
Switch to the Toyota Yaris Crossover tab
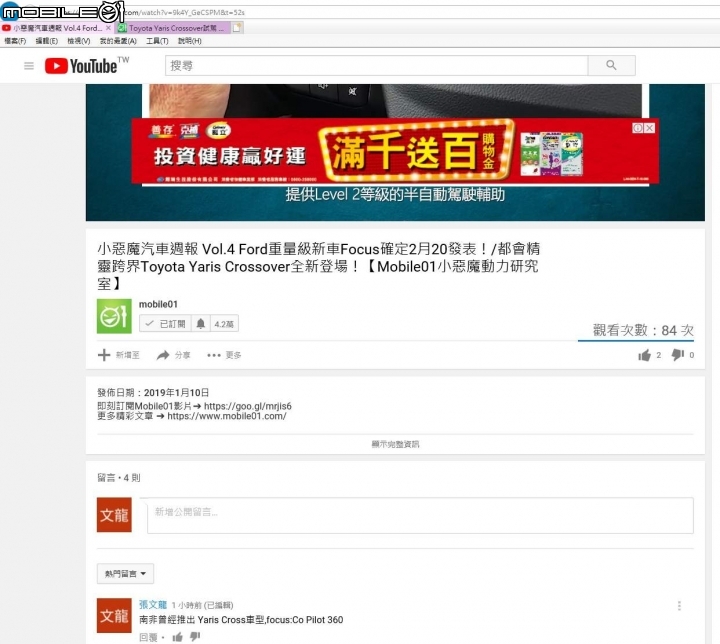[x=171, y=28]
